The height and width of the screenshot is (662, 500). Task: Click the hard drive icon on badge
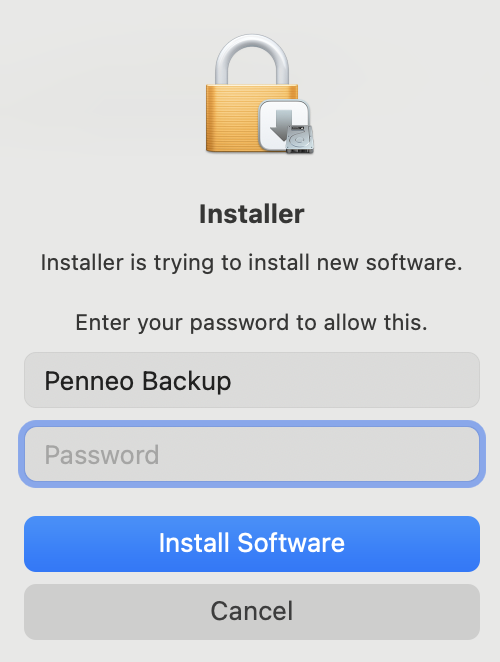(299, 139)
